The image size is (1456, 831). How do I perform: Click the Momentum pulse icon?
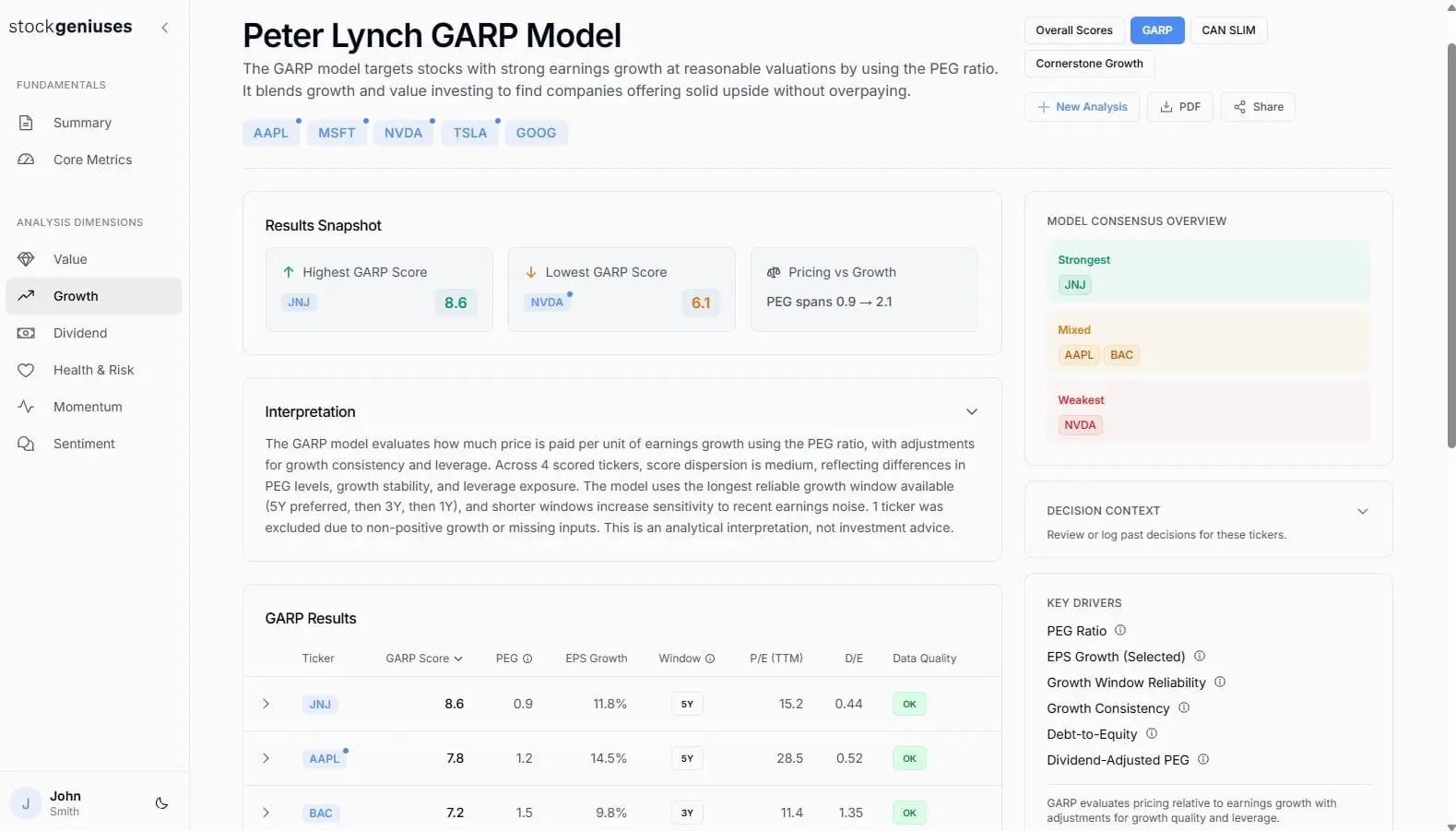pyautogui.click(x=26, y=407)
